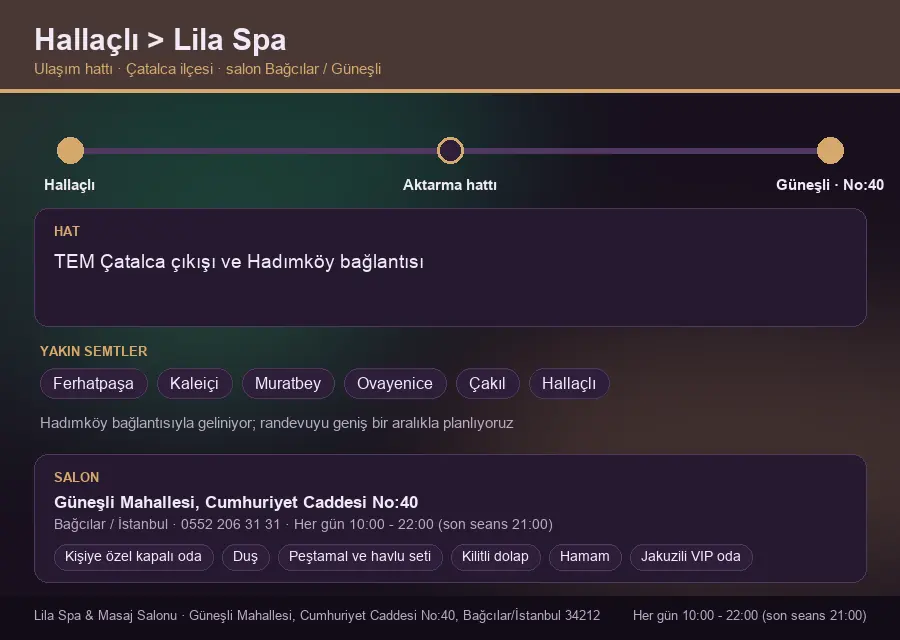900x640 pixels.
Task: Select the Ovayenice neighborhood chip
Action: pos(395,383)
